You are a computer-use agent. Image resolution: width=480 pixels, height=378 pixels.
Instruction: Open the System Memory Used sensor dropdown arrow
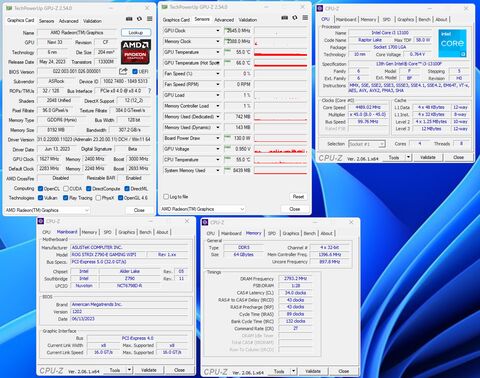(x=218, y=170)
